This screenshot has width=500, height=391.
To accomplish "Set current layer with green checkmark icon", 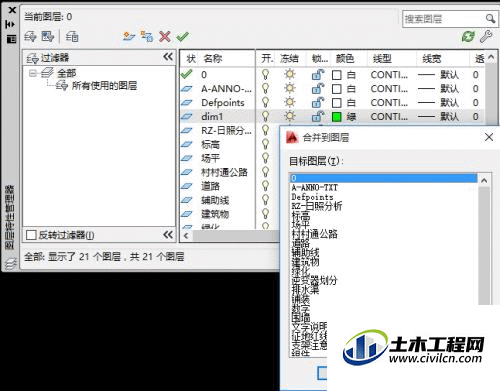I will (183, 36).
